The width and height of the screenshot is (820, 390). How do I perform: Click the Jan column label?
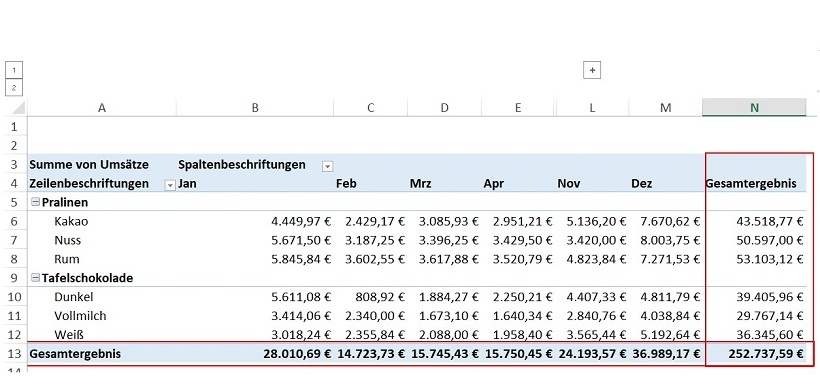(x=187, y=183)
